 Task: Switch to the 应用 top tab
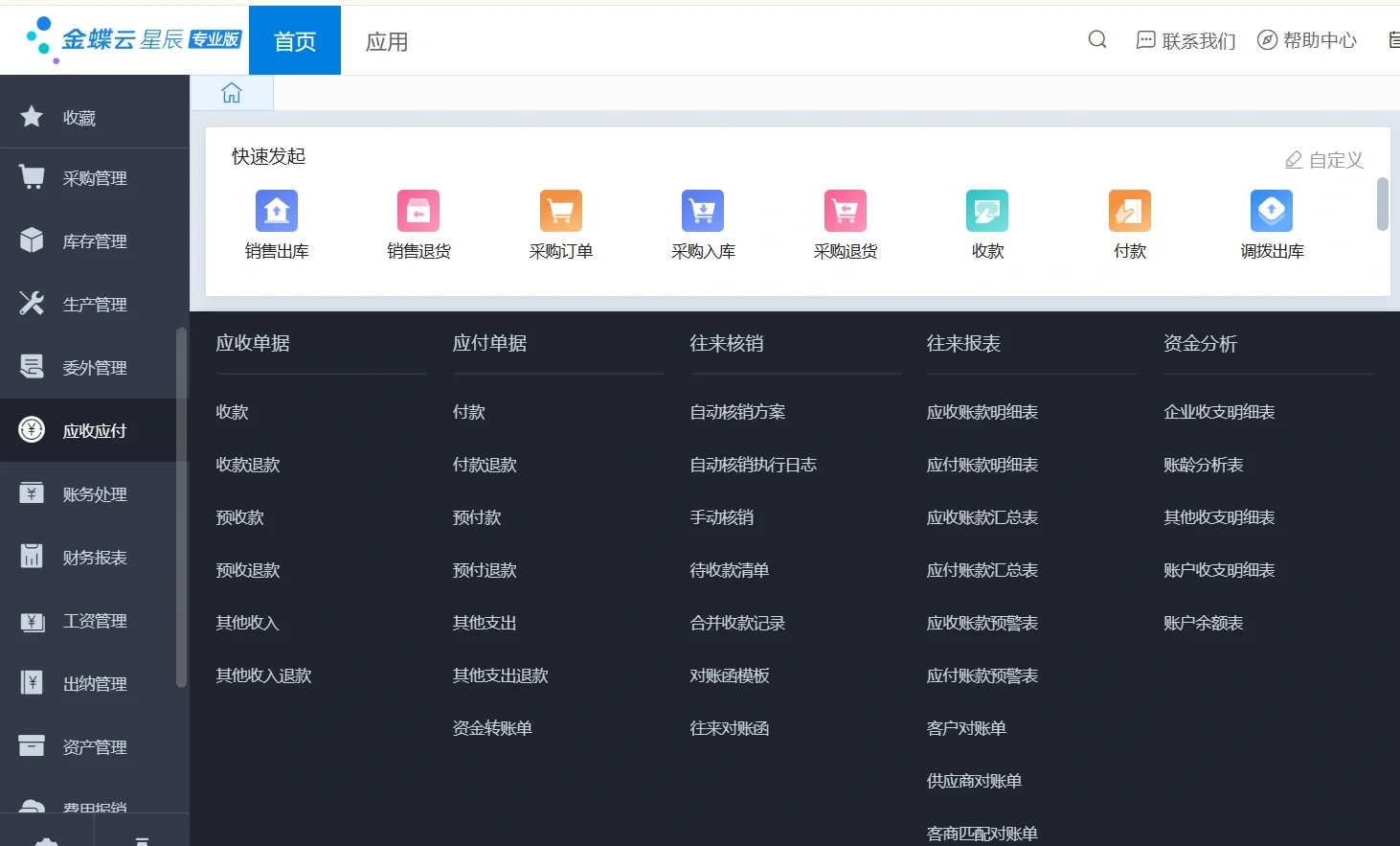[387, 41]
